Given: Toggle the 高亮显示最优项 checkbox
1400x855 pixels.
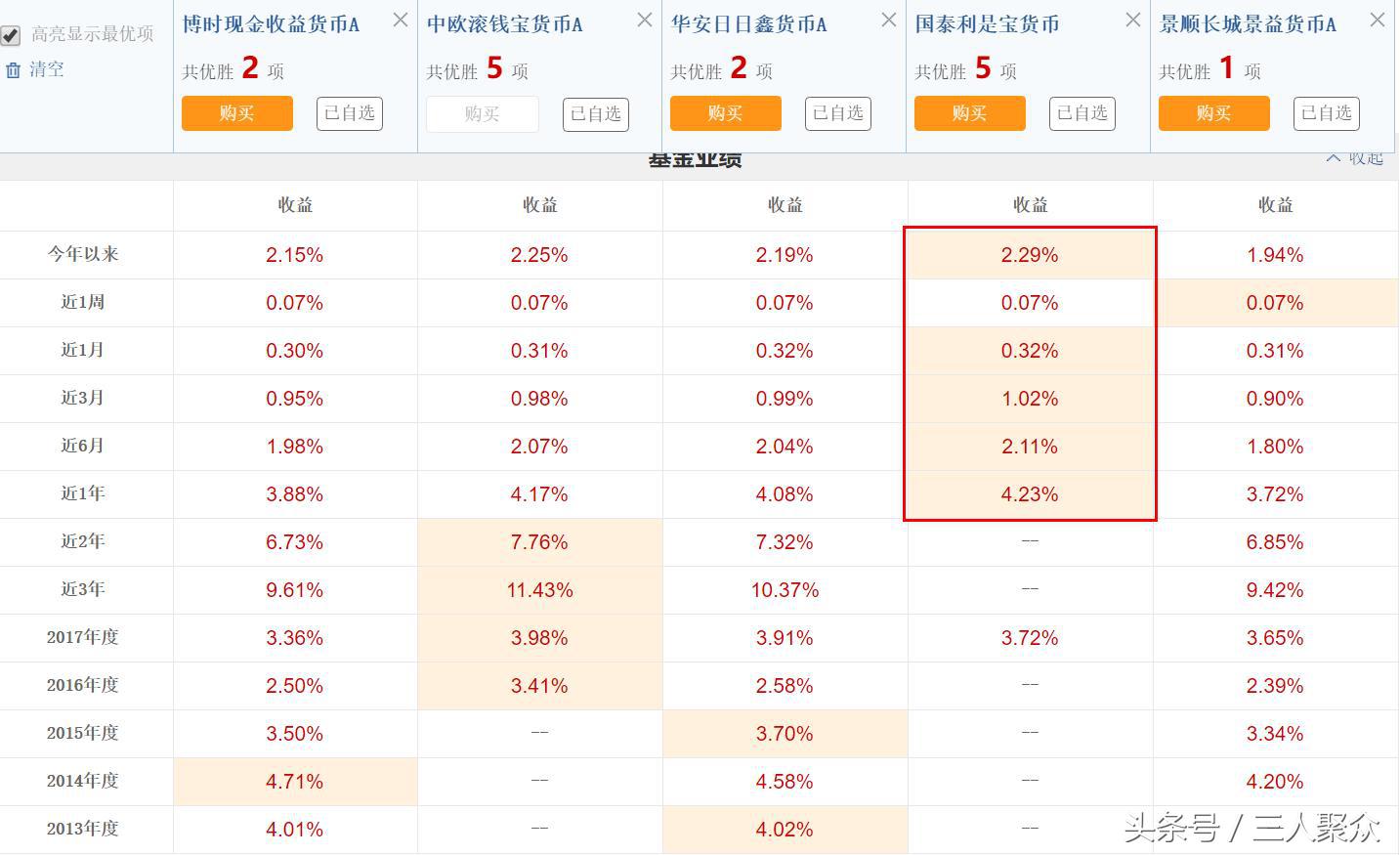Looking at the screenshot, I should pyautogui.click(x=11, y=36).
